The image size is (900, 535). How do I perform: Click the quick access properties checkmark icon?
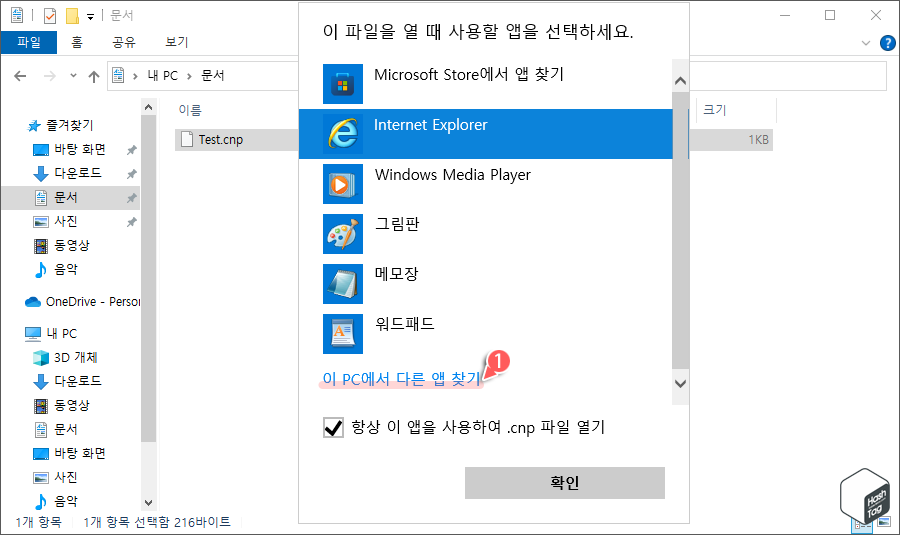tap(50, 15)
